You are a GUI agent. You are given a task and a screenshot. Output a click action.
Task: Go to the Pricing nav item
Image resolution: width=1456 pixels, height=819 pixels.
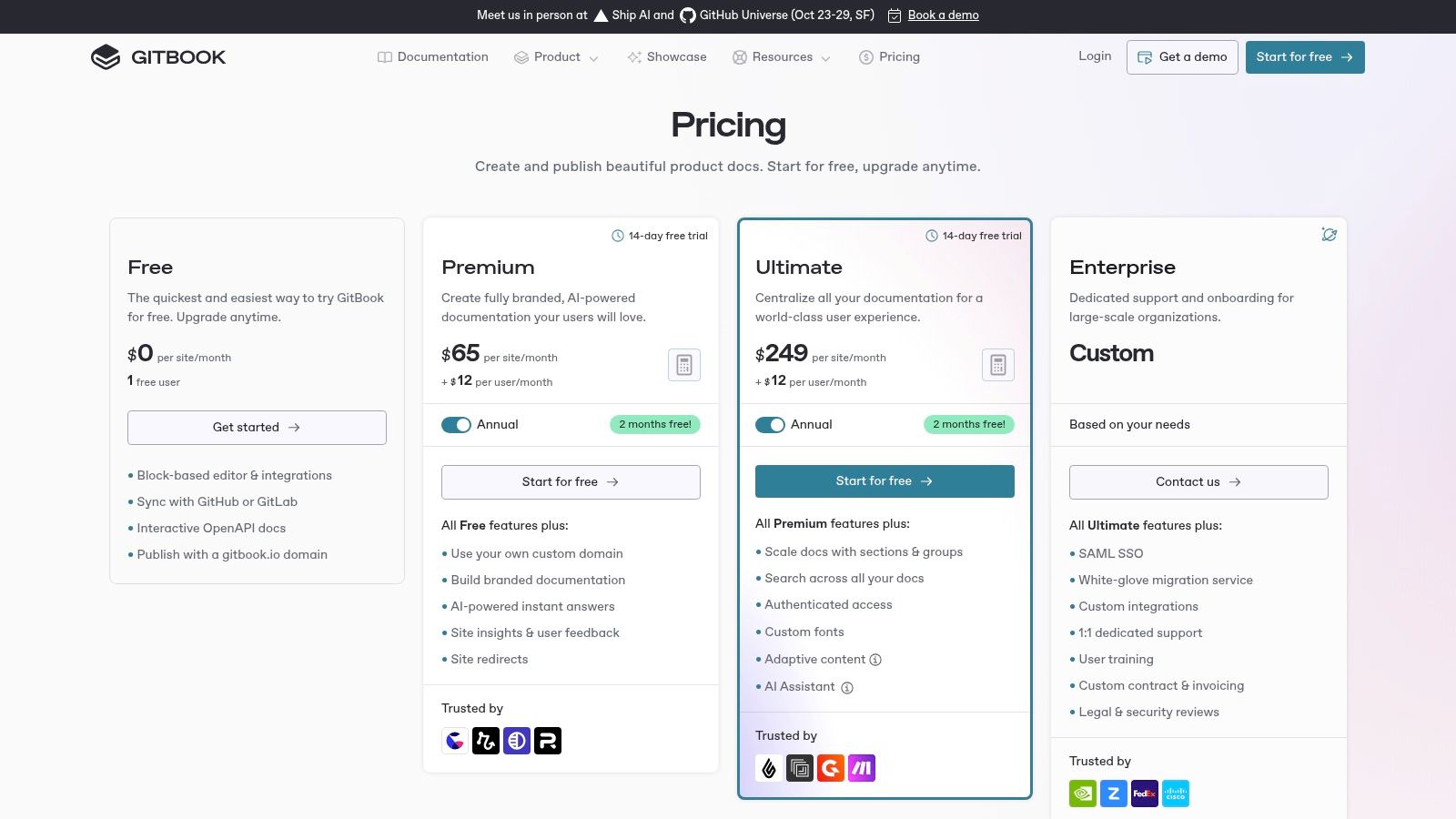[889, 57]
